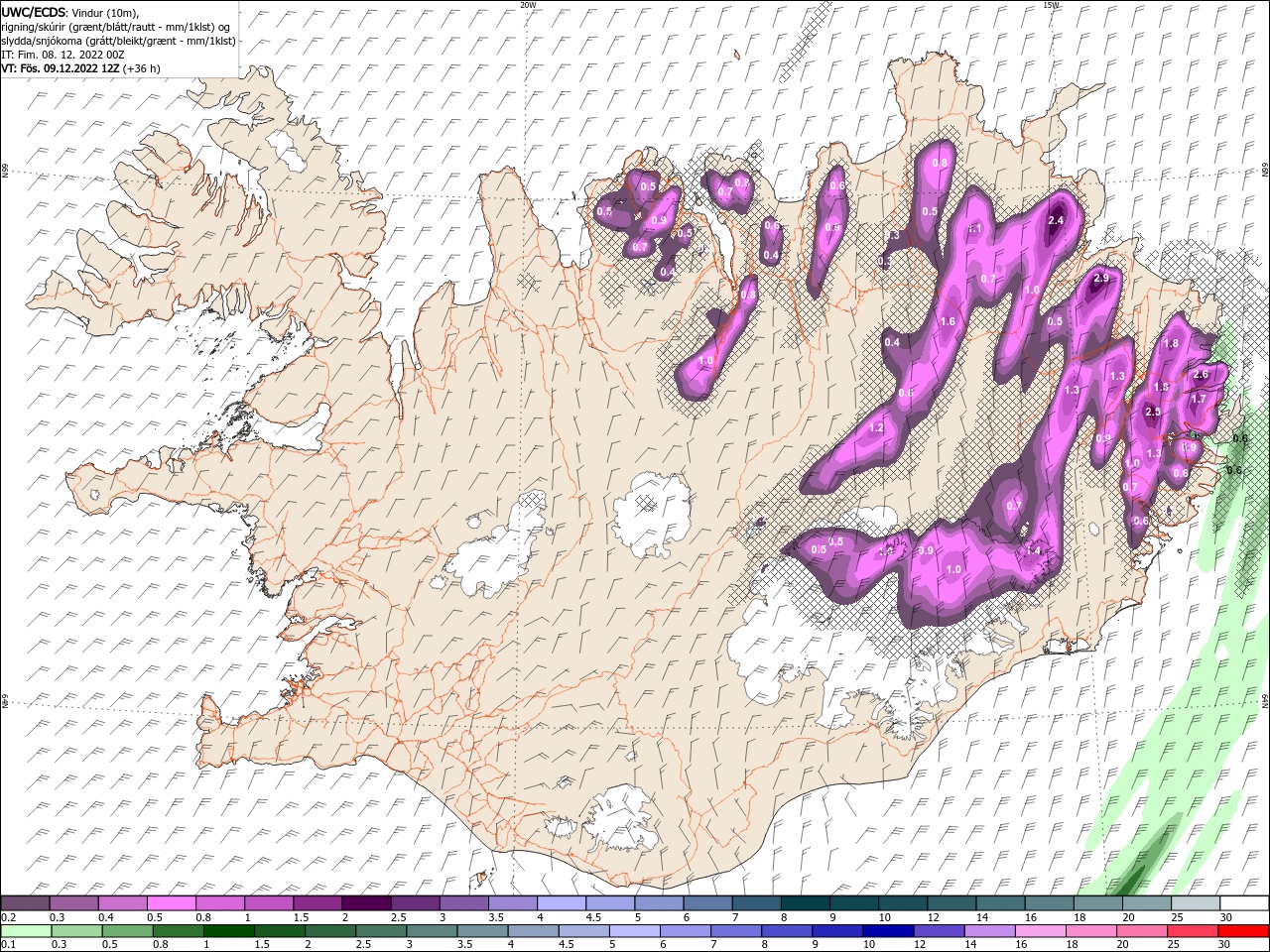The width and height of the screenshot is (1270, 952).
Task: Select the red rain swatch labeled 30
Action: [x=1242, y=930]
